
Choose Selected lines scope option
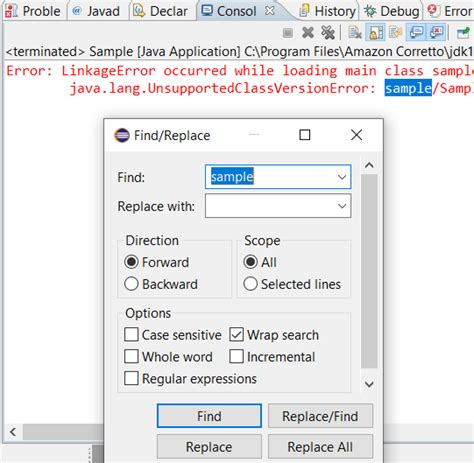tap(250, 284)
